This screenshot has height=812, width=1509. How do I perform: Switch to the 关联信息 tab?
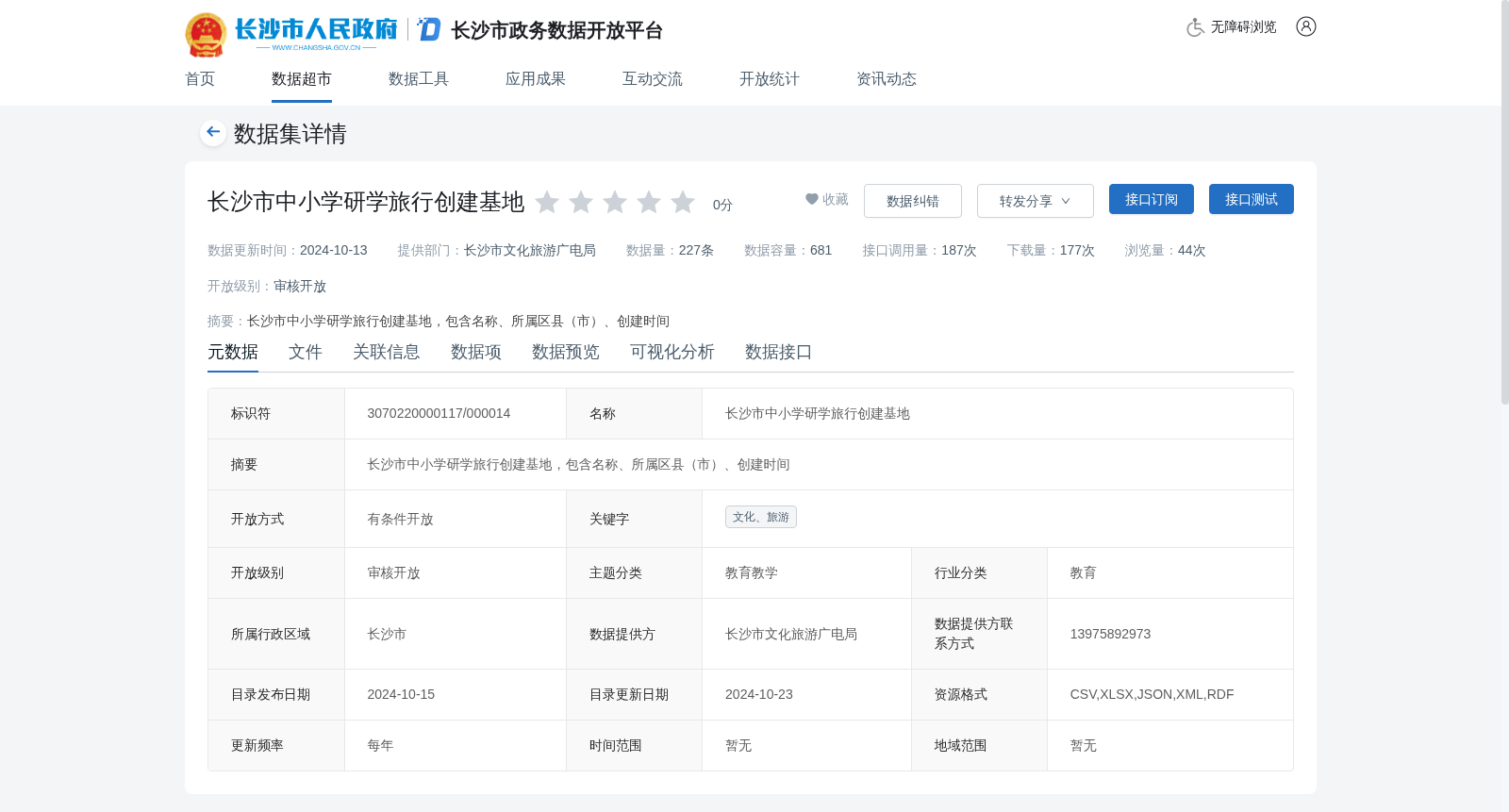(387, 352)
